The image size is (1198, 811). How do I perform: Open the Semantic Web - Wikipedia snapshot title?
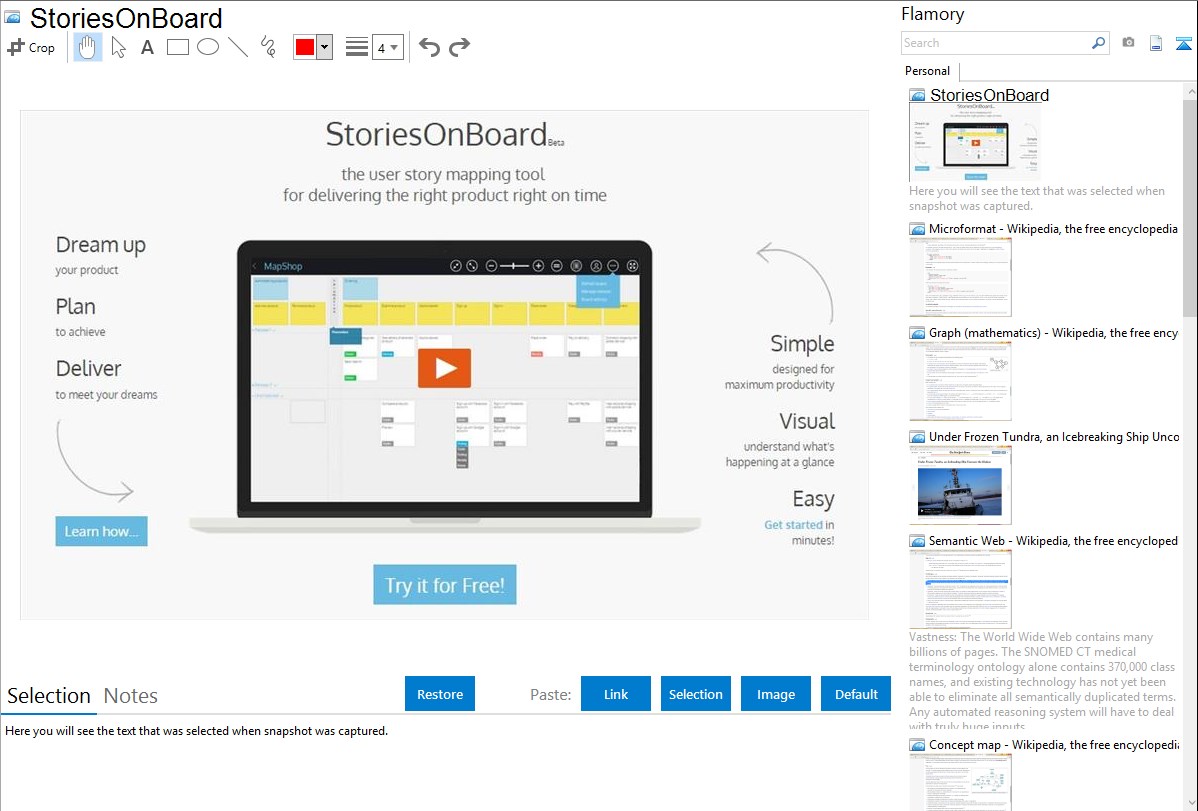coord(1053,540)
